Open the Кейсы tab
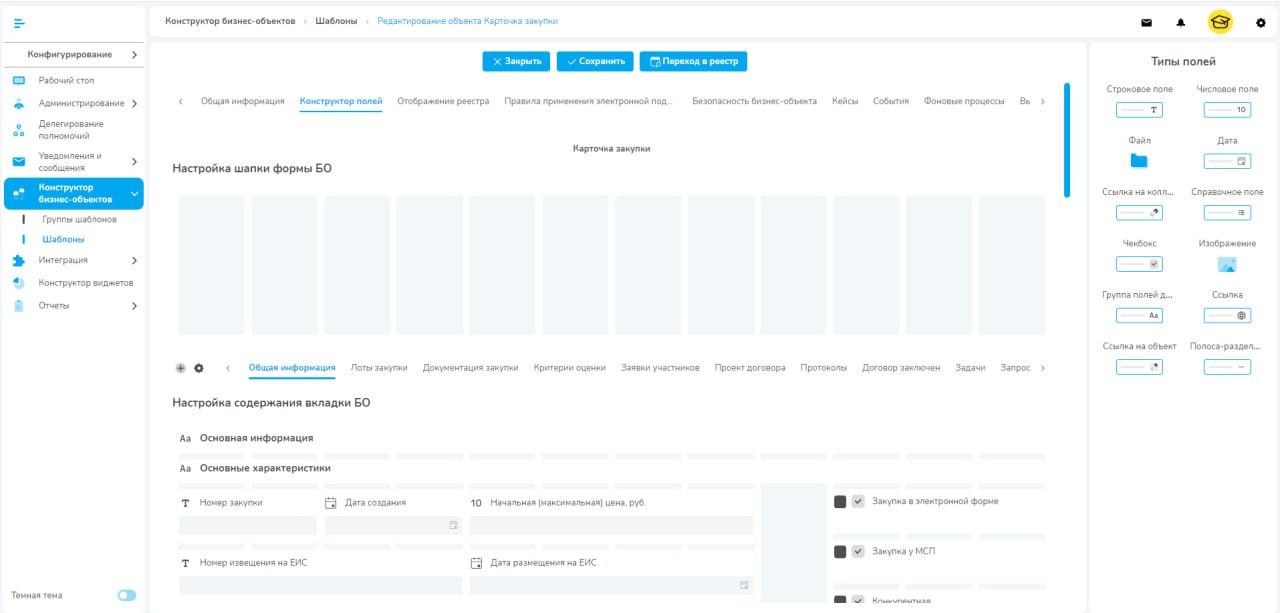The height and width of the screenshot is (613, 1280). tap(845, 101)
